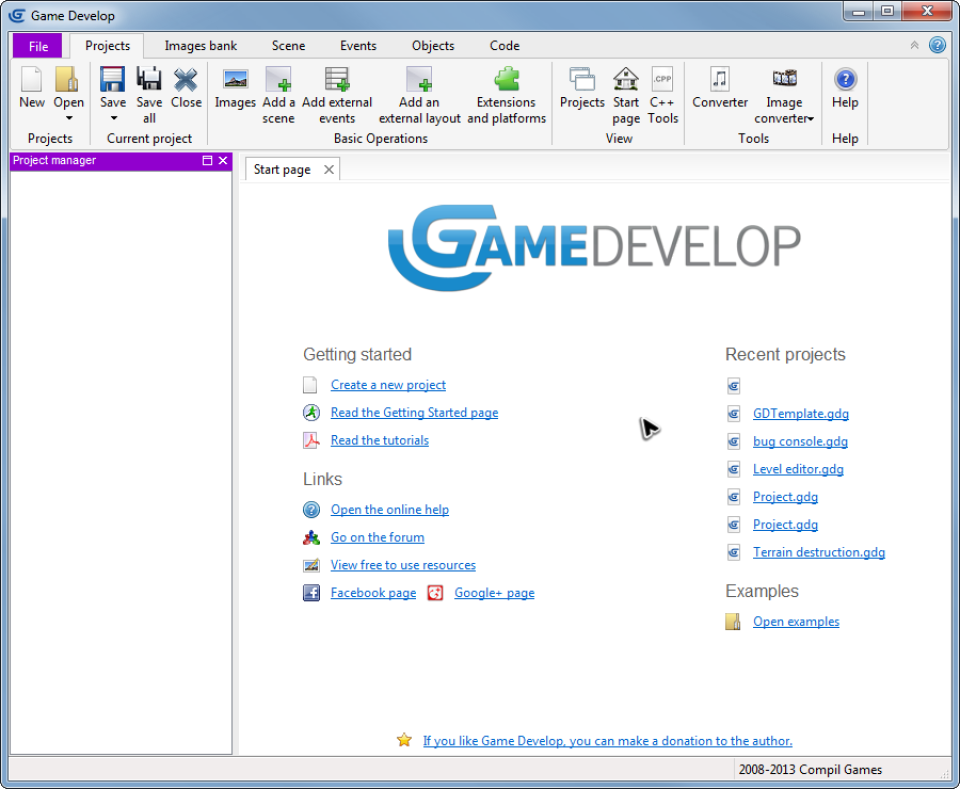Viewport: 960px width, 789px height.
Task: Add an external layout
Action: (419, 90)
